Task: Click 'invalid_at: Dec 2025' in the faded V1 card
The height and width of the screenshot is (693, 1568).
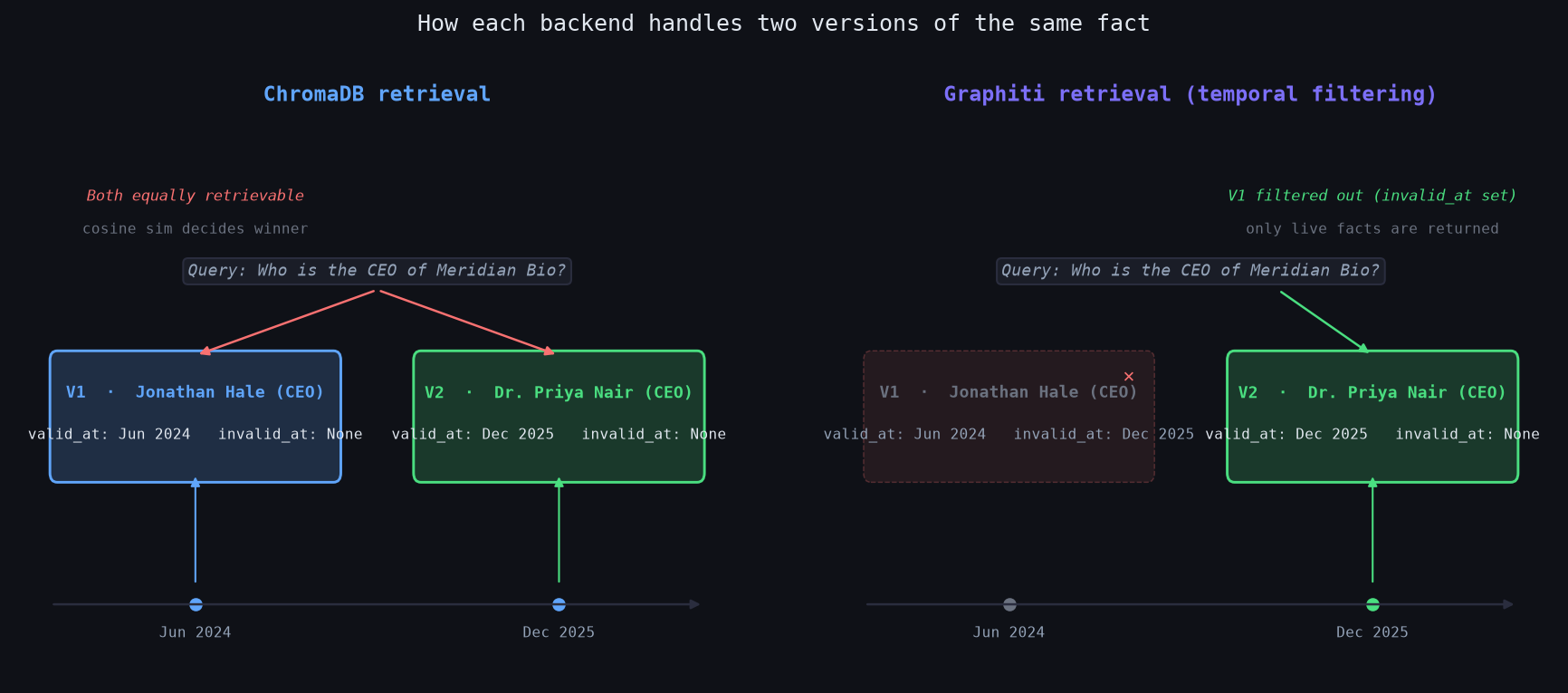Action: tap(1104, 434)
